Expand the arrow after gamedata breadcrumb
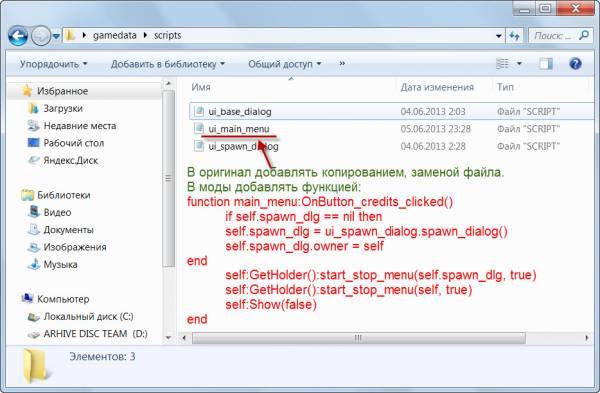600x393 pixels. click(x=145, y=36)
